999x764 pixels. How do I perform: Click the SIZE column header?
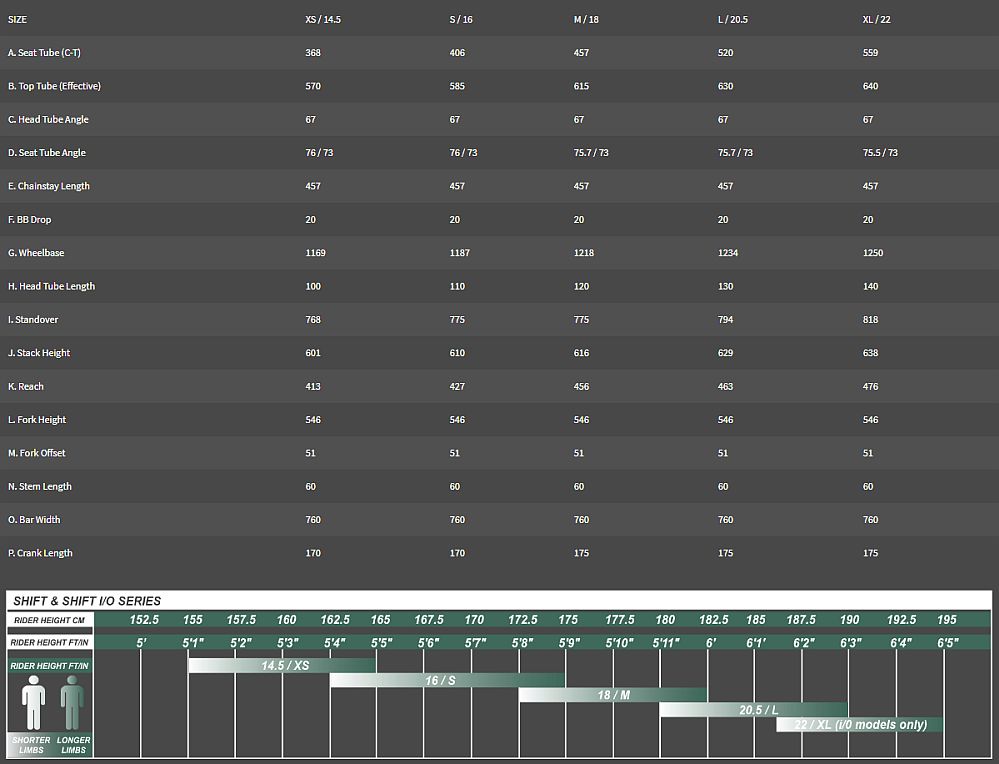click(x=17, y=20)
